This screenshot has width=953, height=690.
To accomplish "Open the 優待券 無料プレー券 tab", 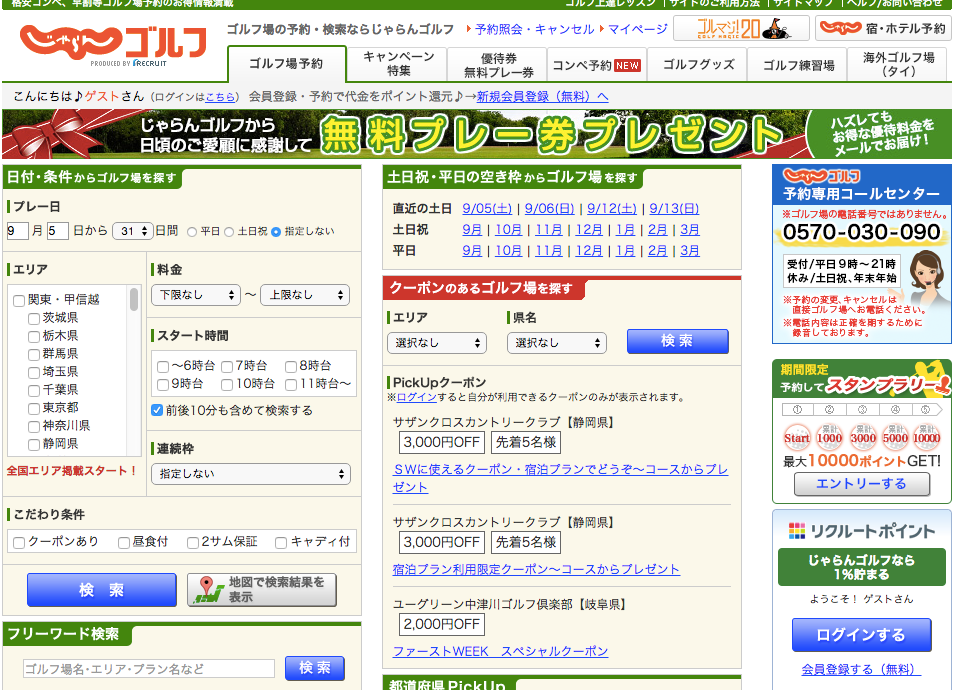I will click(498, 64).
